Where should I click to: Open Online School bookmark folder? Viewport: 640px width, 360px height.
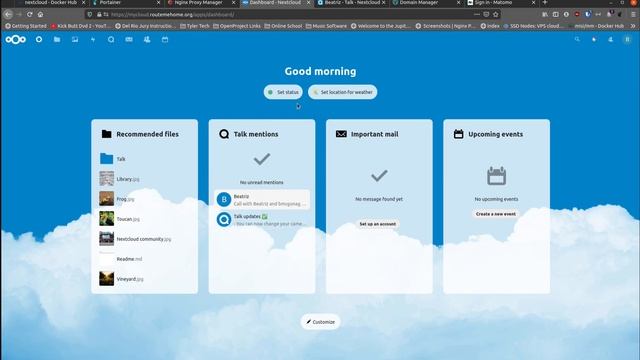[x=283, y=26]
